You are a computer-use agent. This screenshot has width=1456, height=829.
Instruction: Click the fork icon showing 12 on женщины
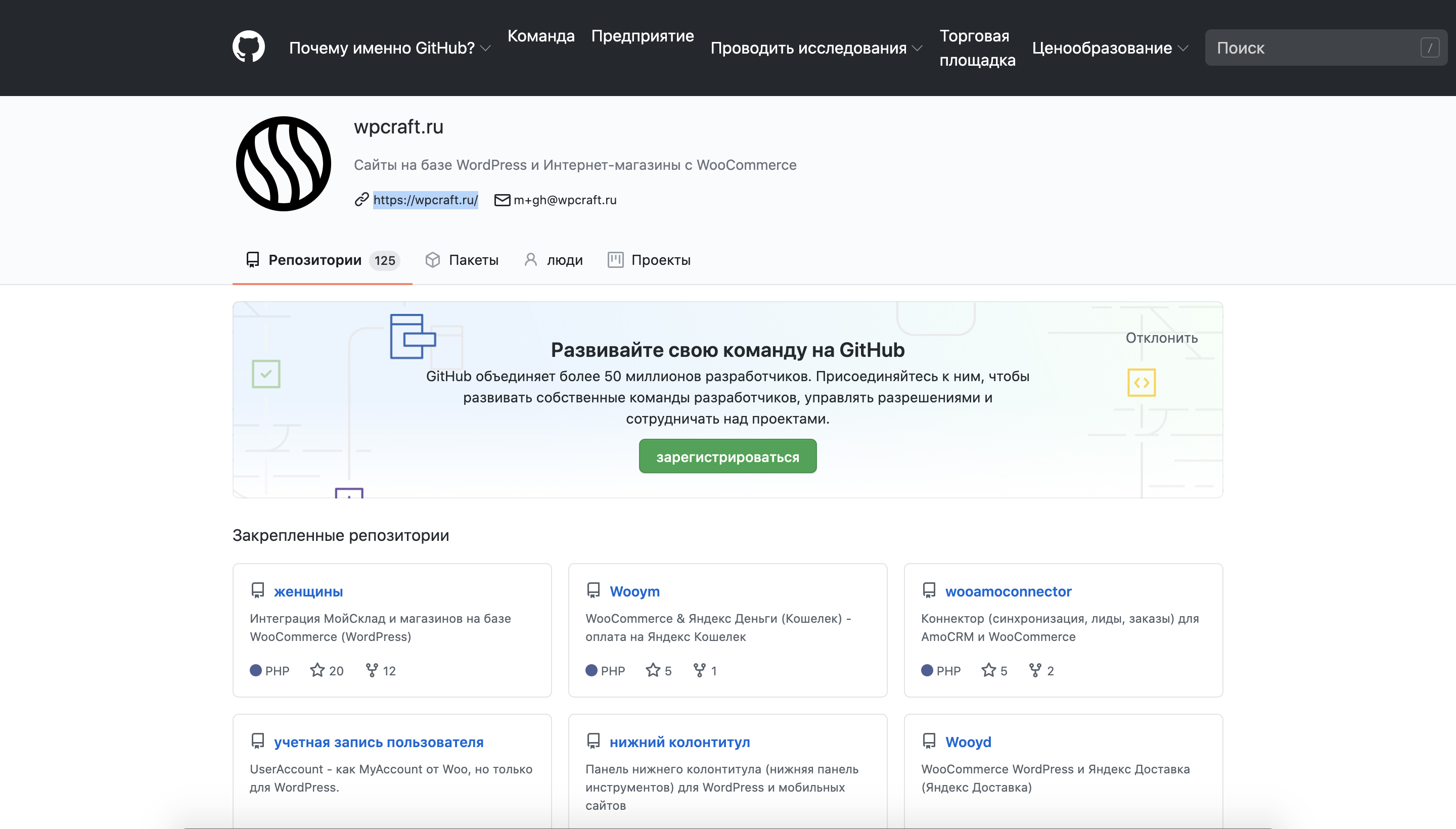[372, 670]
